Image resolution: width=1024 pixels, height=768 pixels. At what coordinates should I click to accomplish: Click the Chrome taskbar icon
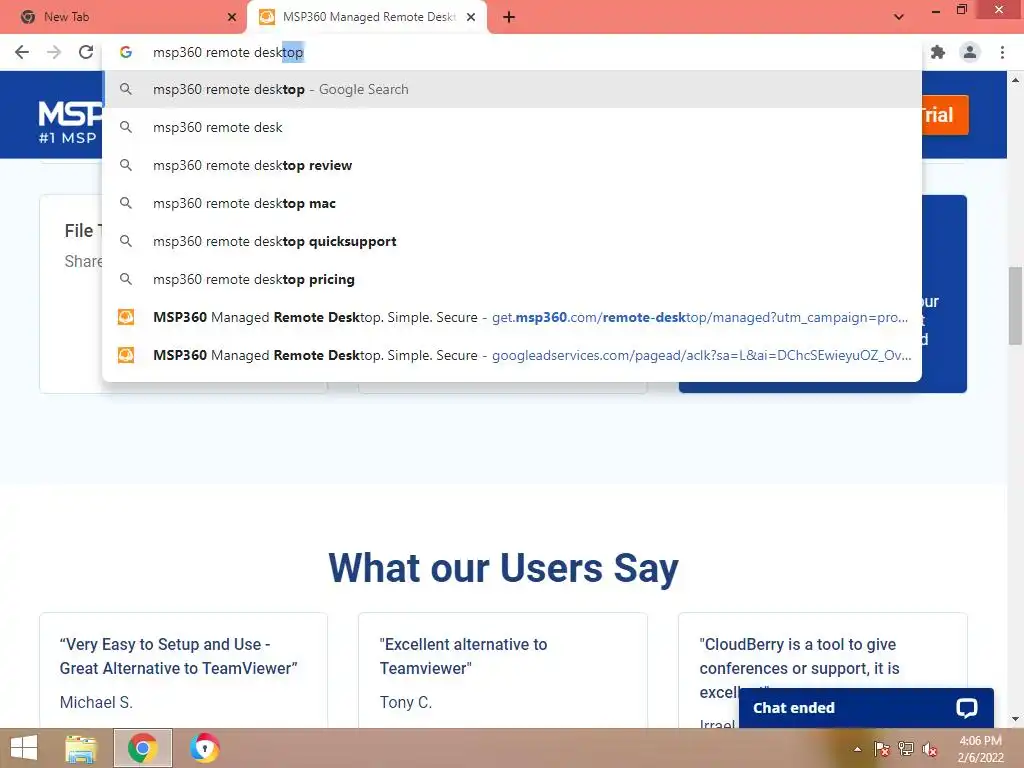point(143,748)
